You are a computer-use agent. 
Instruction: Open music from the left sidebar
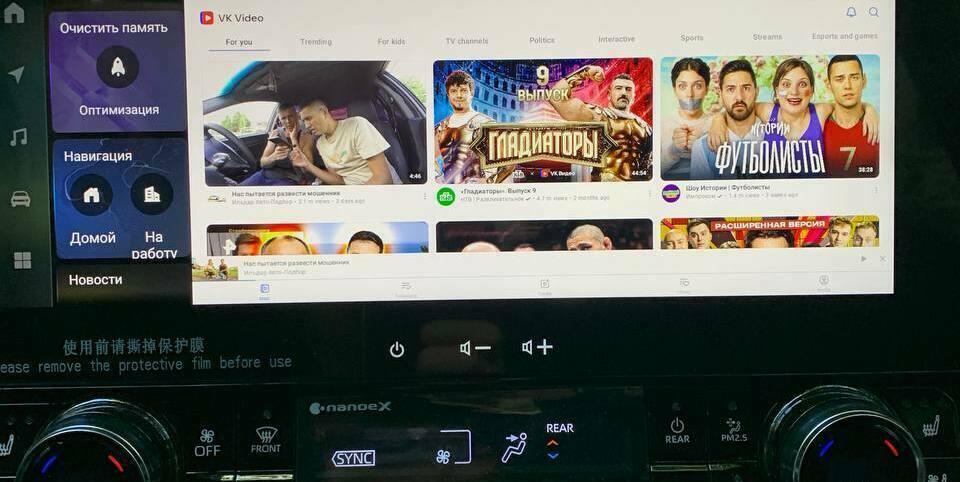tap(17, 137)
